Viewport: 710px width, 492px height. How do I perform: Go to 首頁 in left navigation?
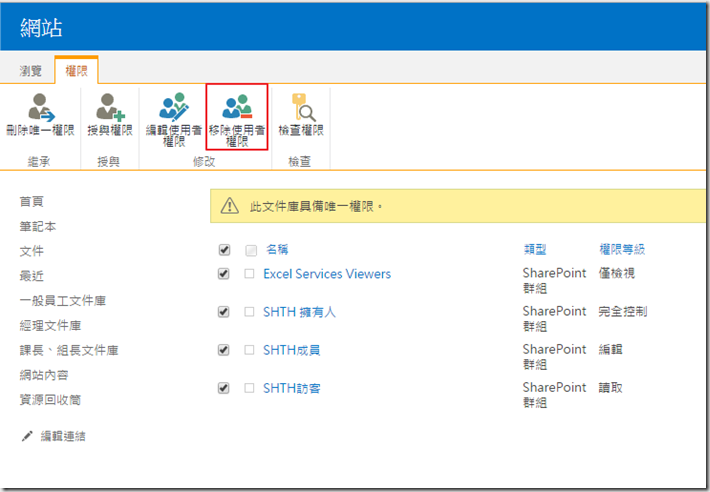(x=32, y=202)
